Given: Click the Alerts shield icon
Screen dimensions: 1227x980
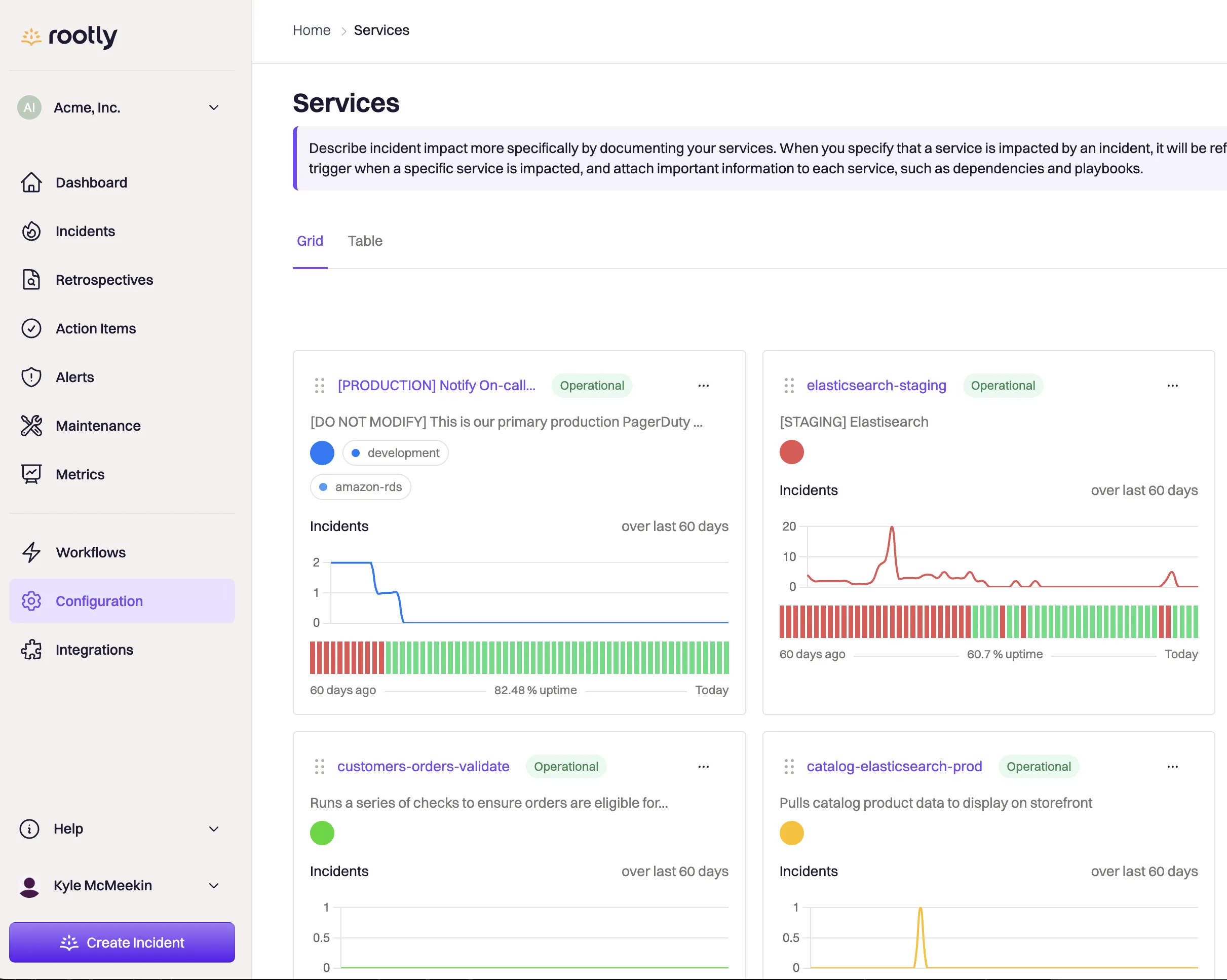Looking at the screenshot, I should coord(31,378).
